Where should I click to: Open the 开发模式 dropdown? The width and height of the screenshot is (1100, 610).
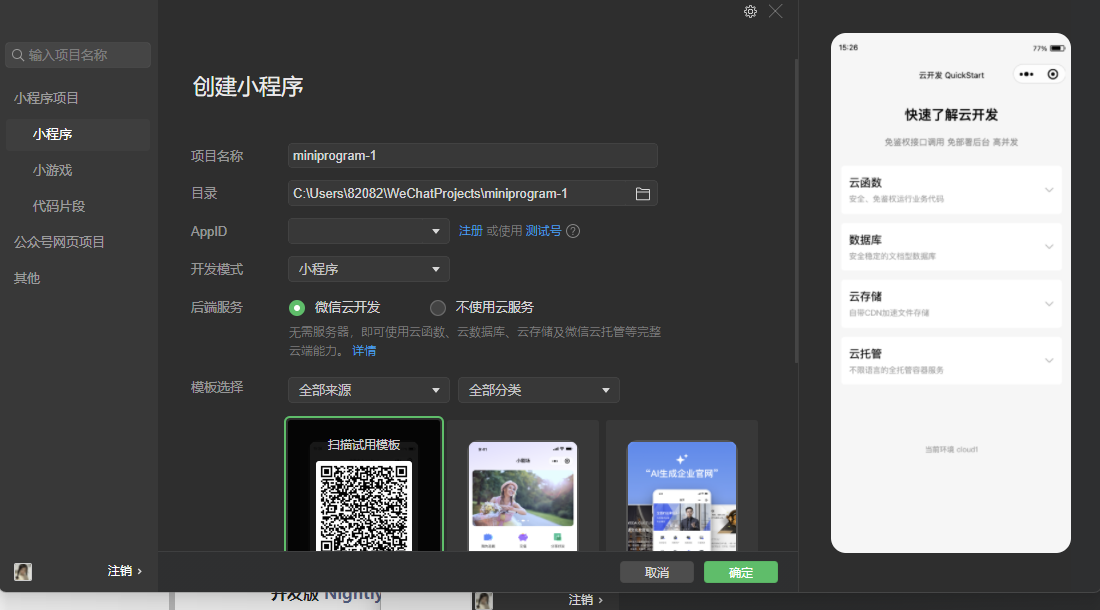pos(368,269)
